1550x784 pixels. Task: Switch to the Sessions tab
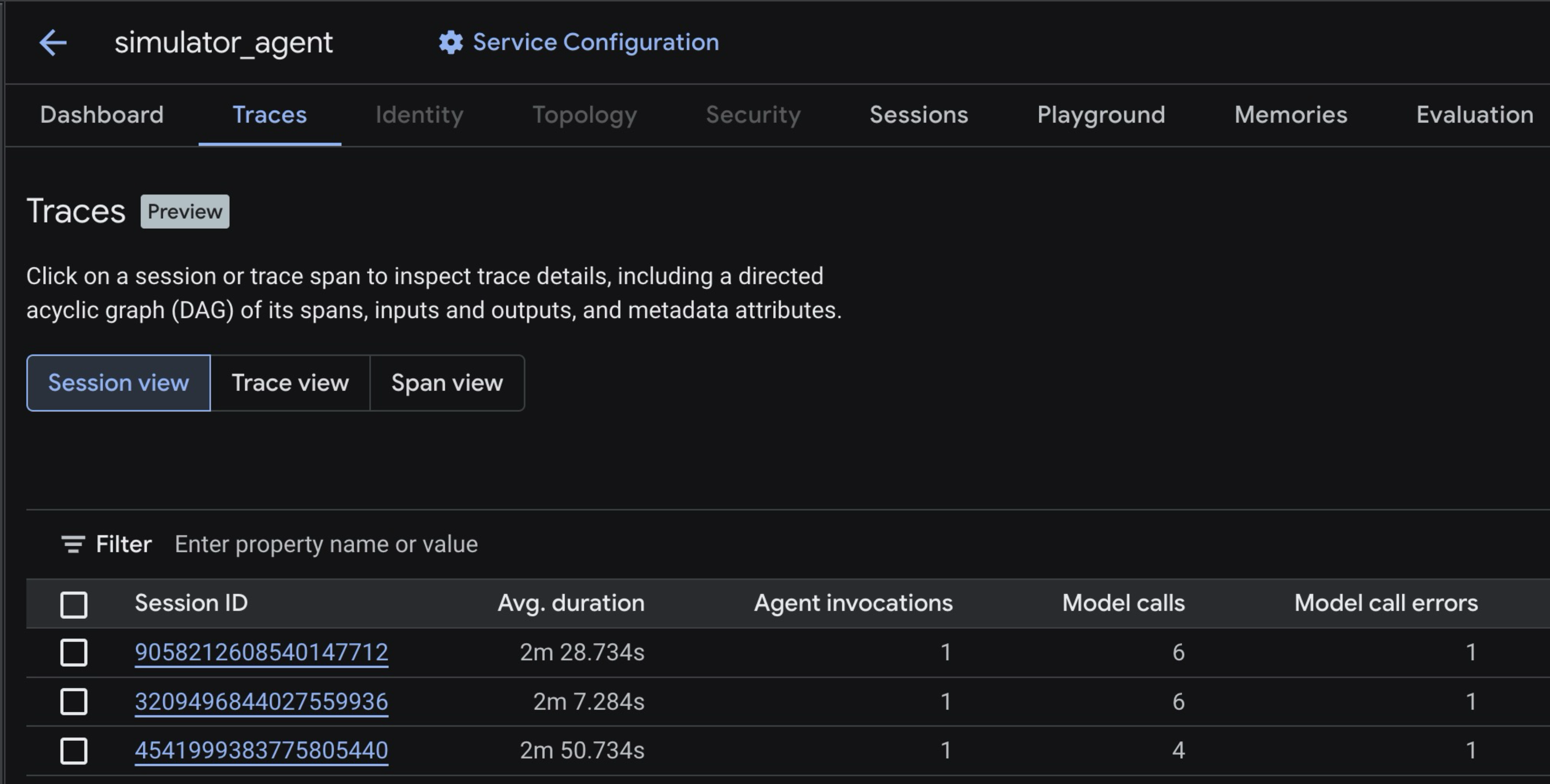[918, 115]
